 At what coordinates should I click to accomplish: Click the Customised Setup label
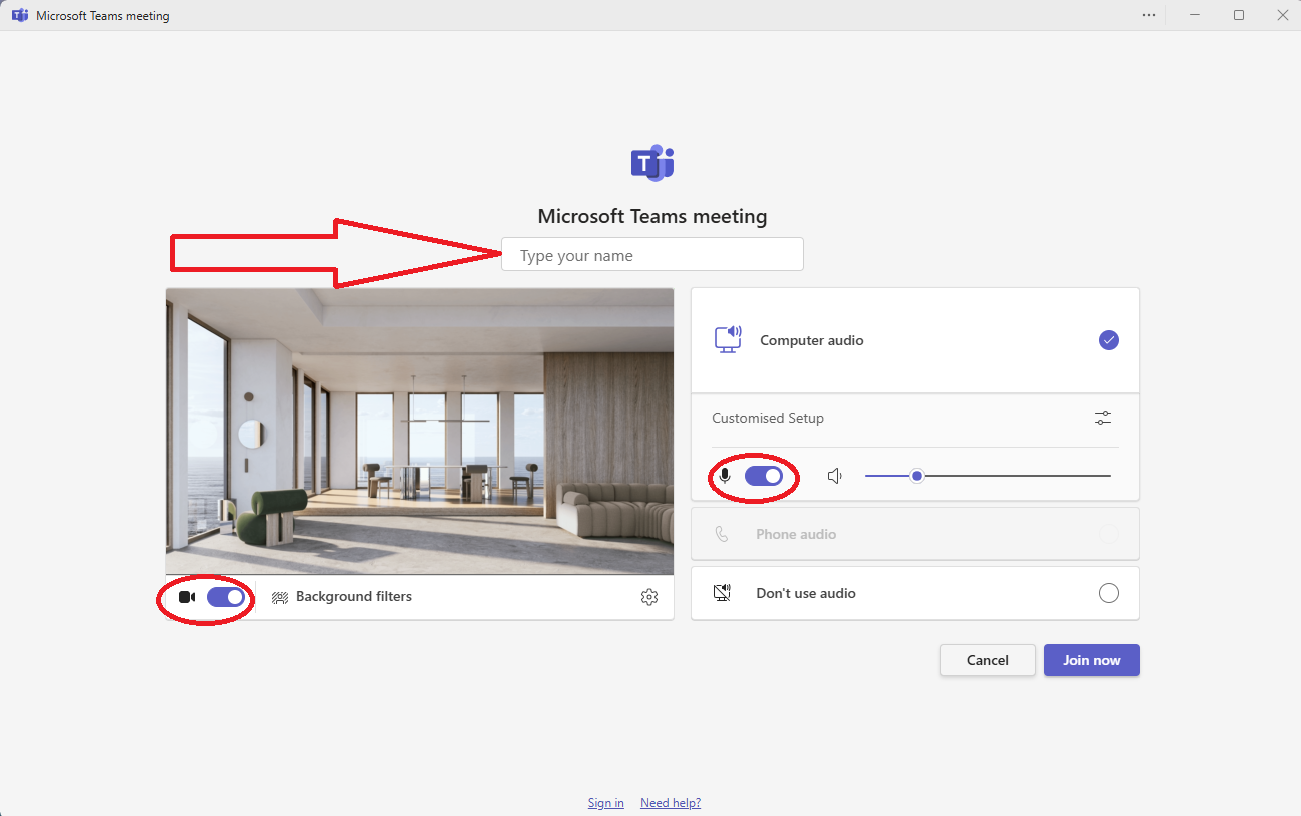[768, 418]
